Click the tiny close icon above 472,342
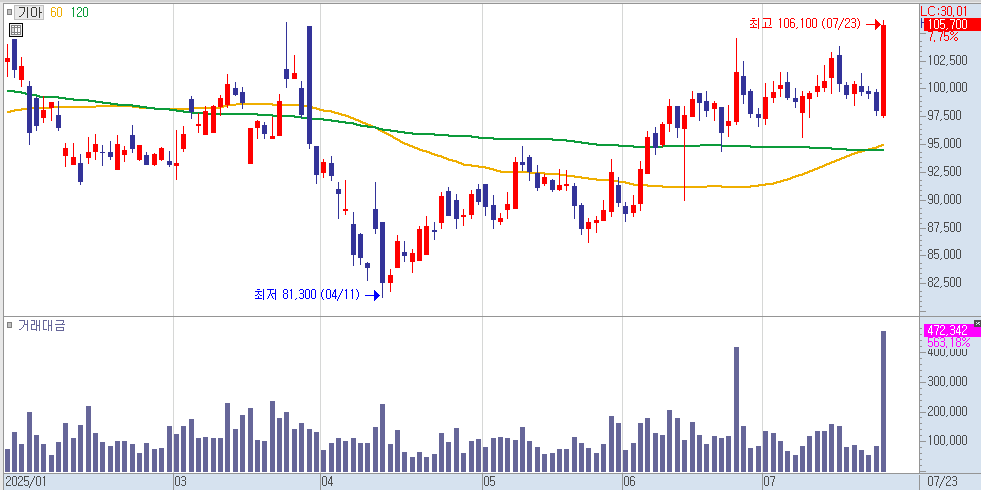Viewport: 981px width, 490px height. [978, 322]
